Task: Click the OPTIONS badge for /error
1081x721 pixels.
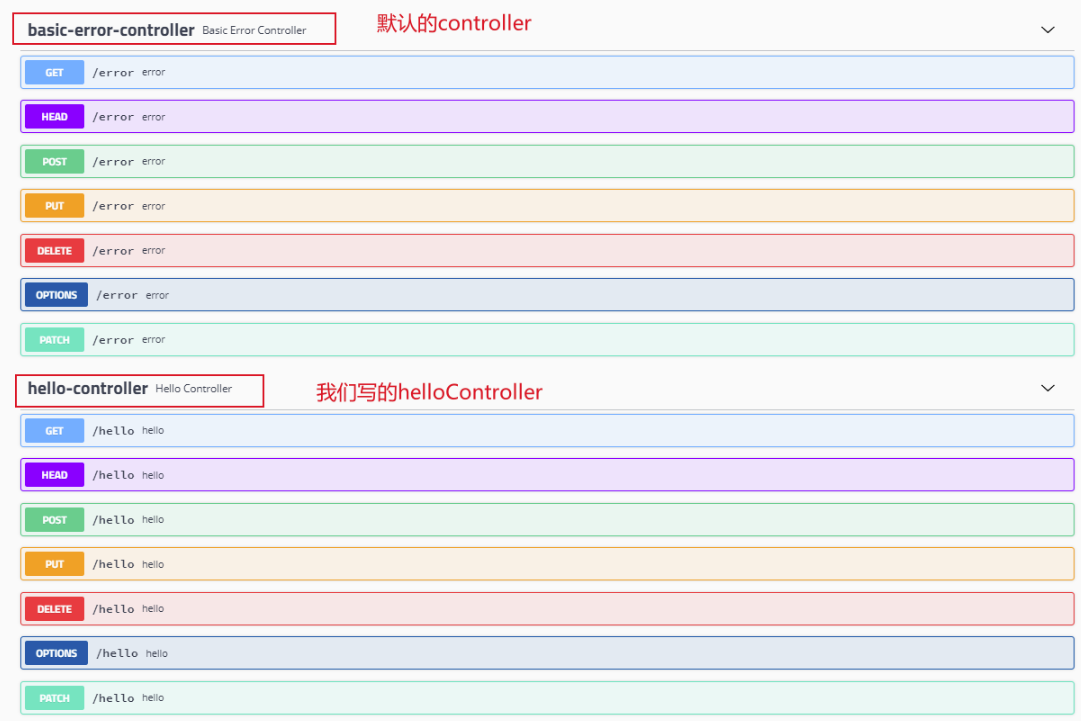Action: (57, 295)
